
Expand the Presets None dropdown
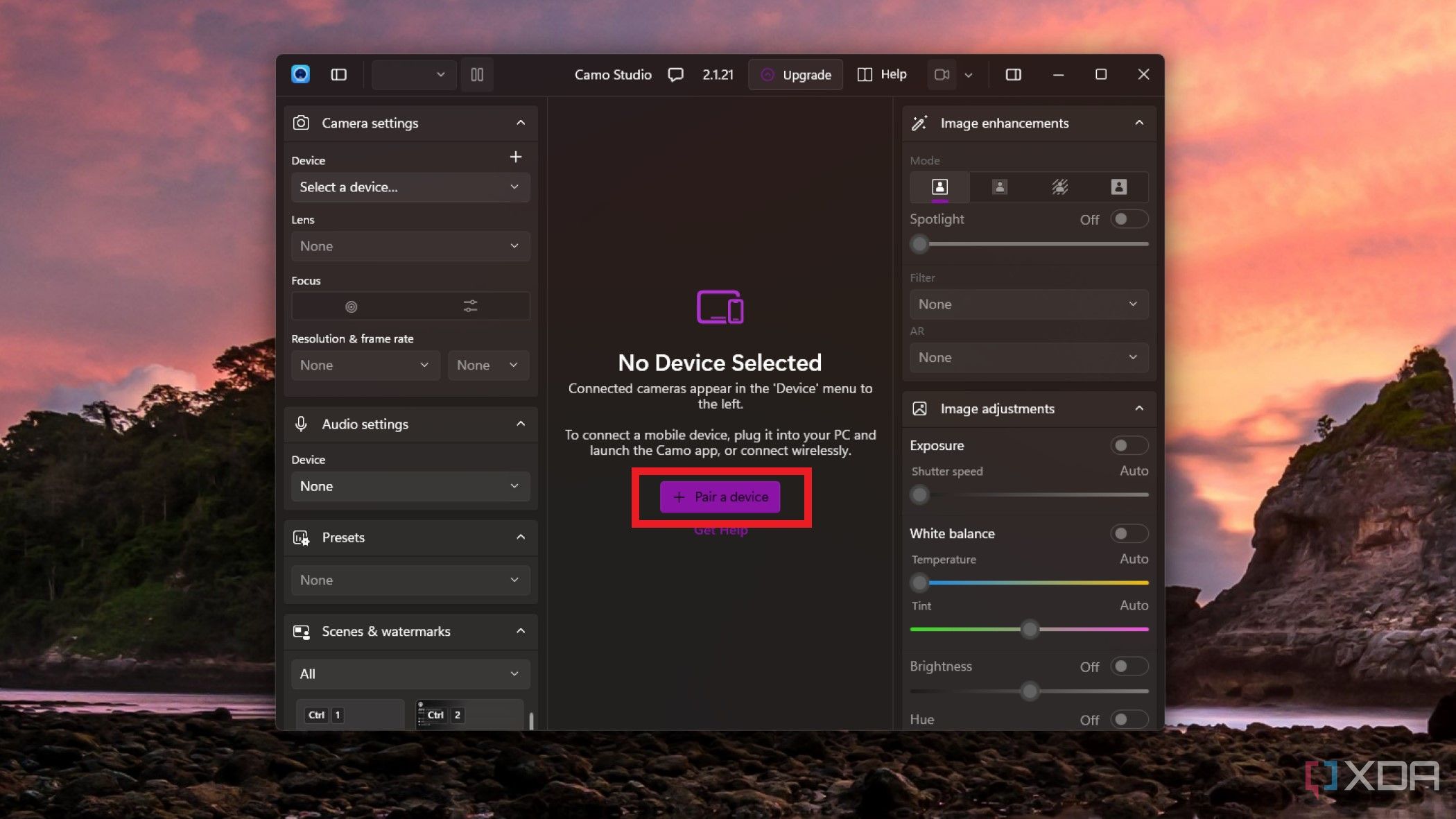point(410,580)
